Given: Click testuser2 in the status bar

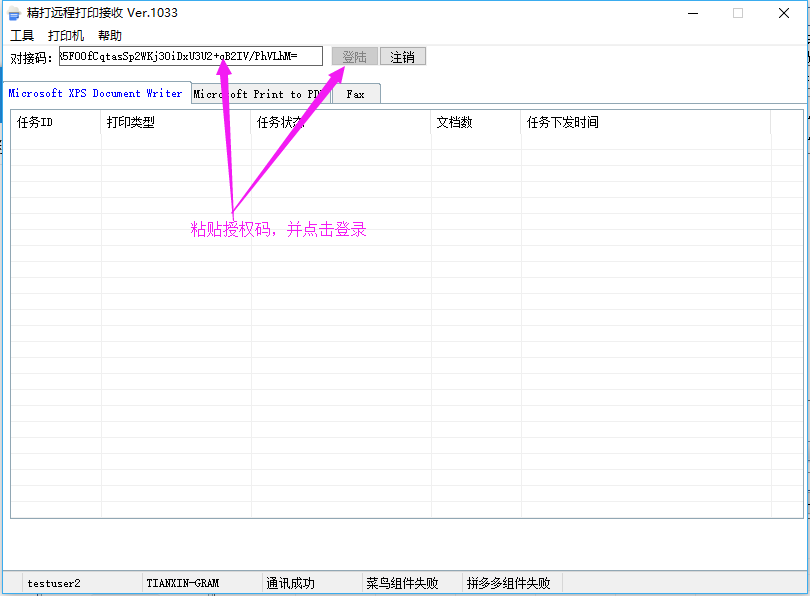Looking at the screenshot, I should [54, 583].
